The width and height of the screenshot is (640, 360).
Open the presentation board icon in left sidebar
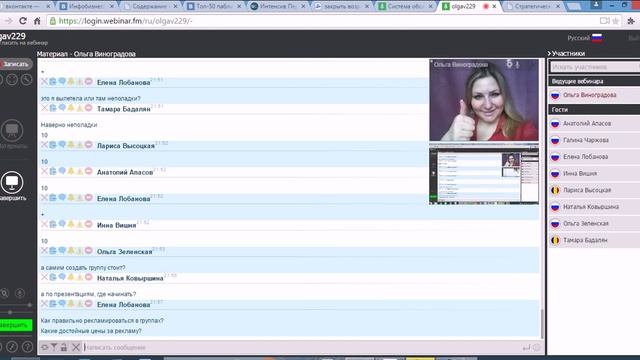pos(12,130)
